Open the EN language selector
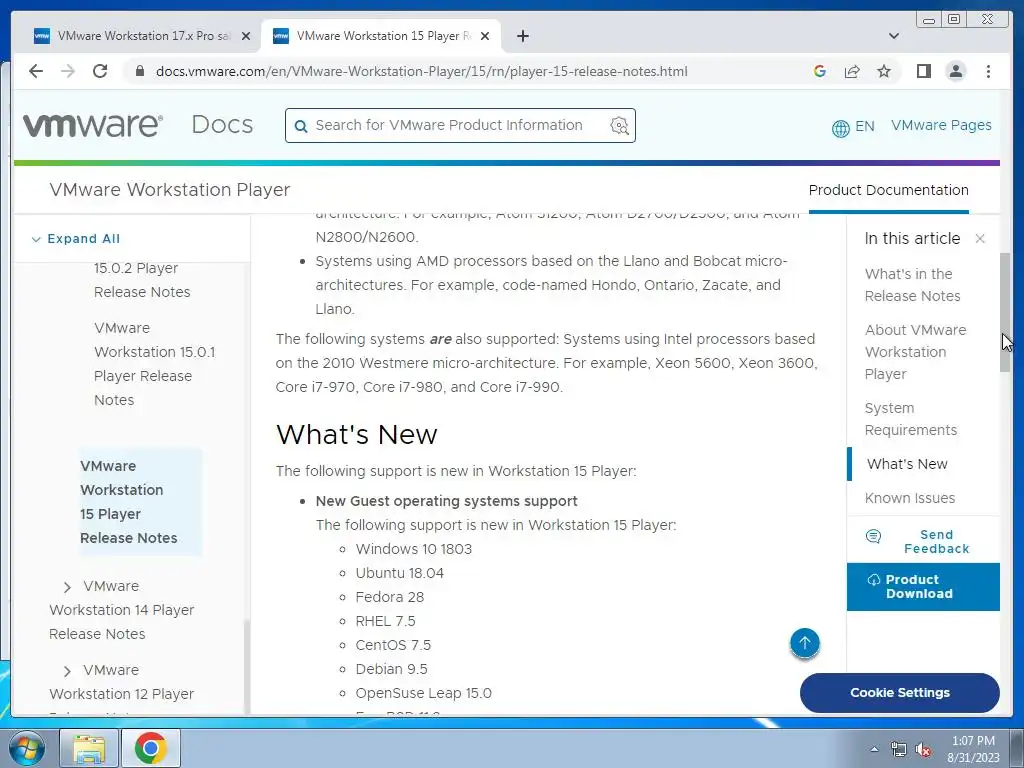The image size is (1024, 768). coord(853,126)
